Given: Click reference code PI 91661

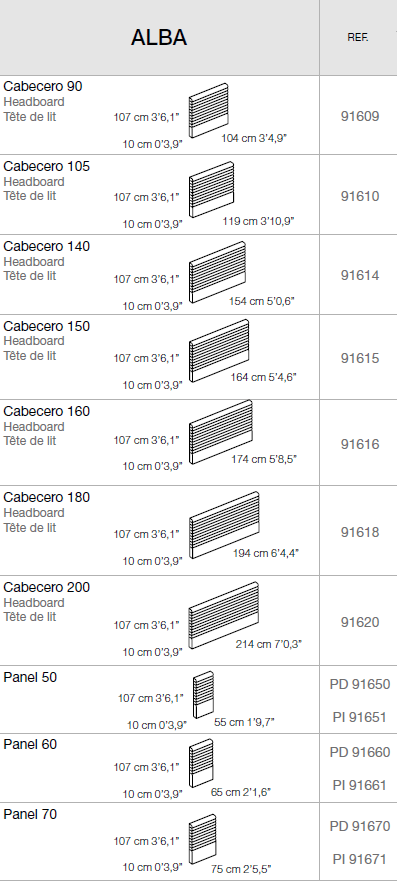Looking at the screenshot, I should [360, 785].
